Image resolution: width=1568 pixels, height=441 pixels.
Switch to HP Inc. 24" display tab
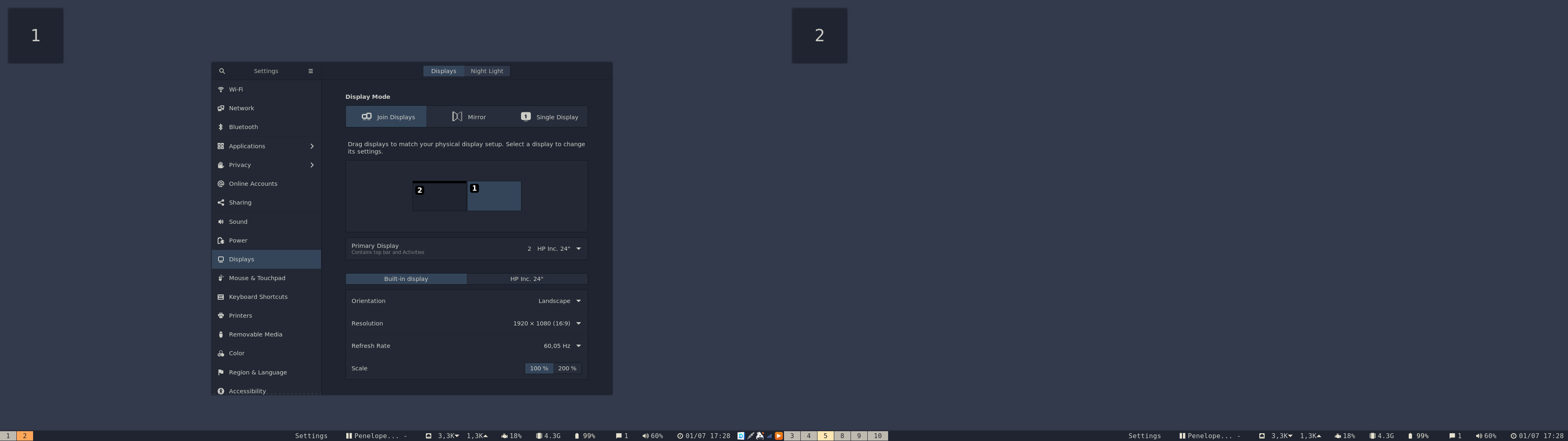(526, 279)
